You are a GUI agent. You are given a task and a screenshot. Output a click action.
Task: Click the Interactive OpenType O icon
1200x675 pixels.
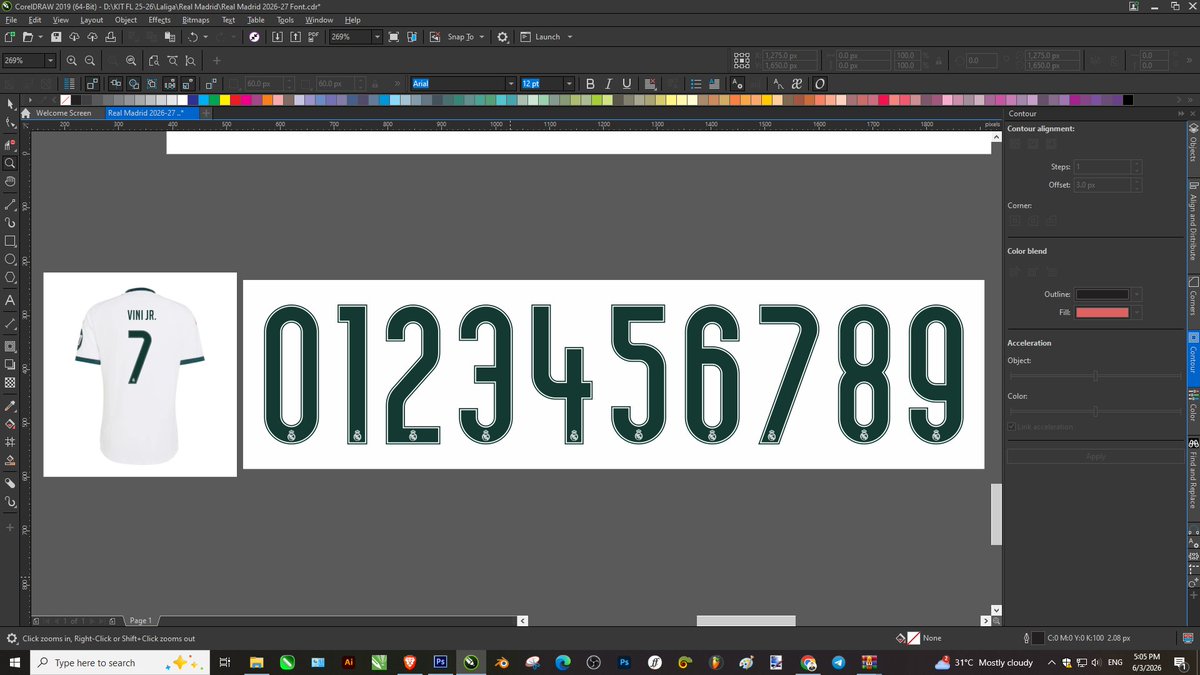[x=820, y=84]
